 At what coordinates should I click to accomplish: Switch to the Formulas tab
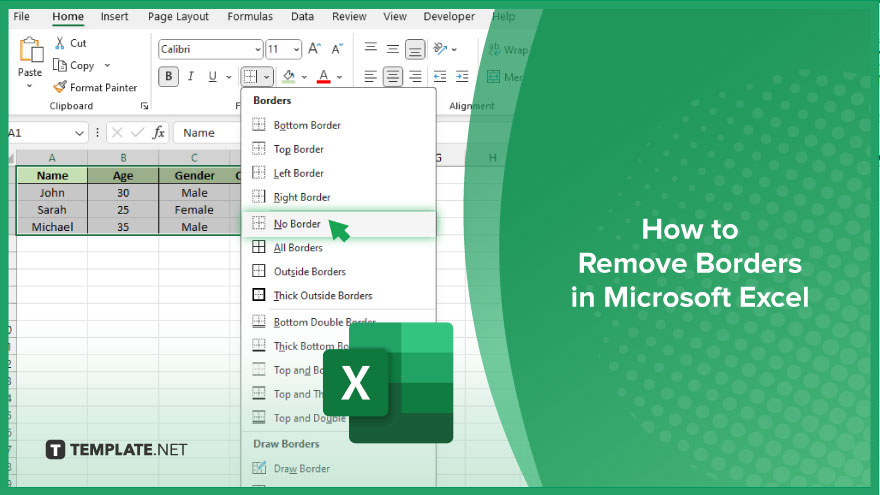(x=250, y=16)
